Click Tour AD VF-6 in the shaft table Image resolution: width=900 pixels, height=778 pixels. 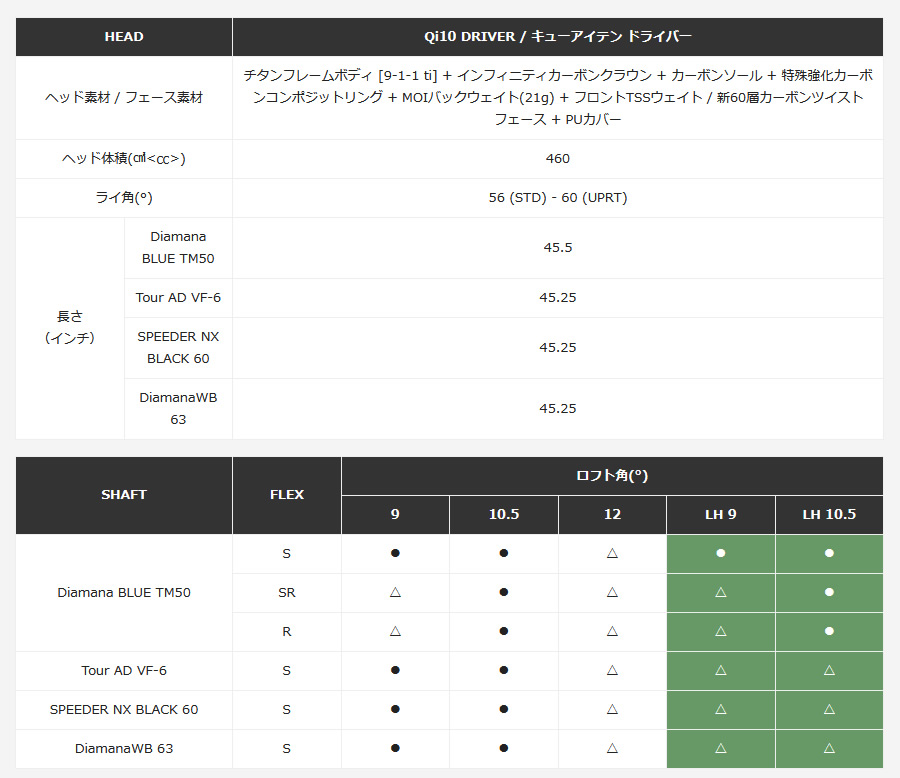pos(124,671)
